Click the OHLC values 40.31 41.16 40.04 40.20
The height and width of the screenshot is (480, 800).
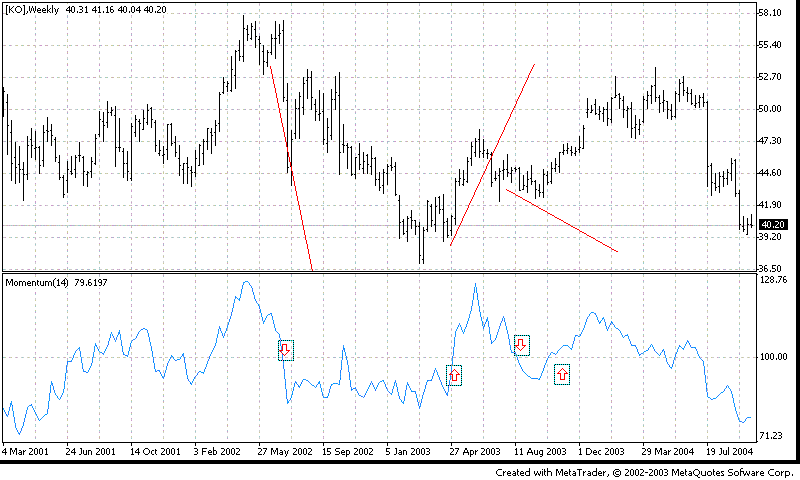click(116, 9)
